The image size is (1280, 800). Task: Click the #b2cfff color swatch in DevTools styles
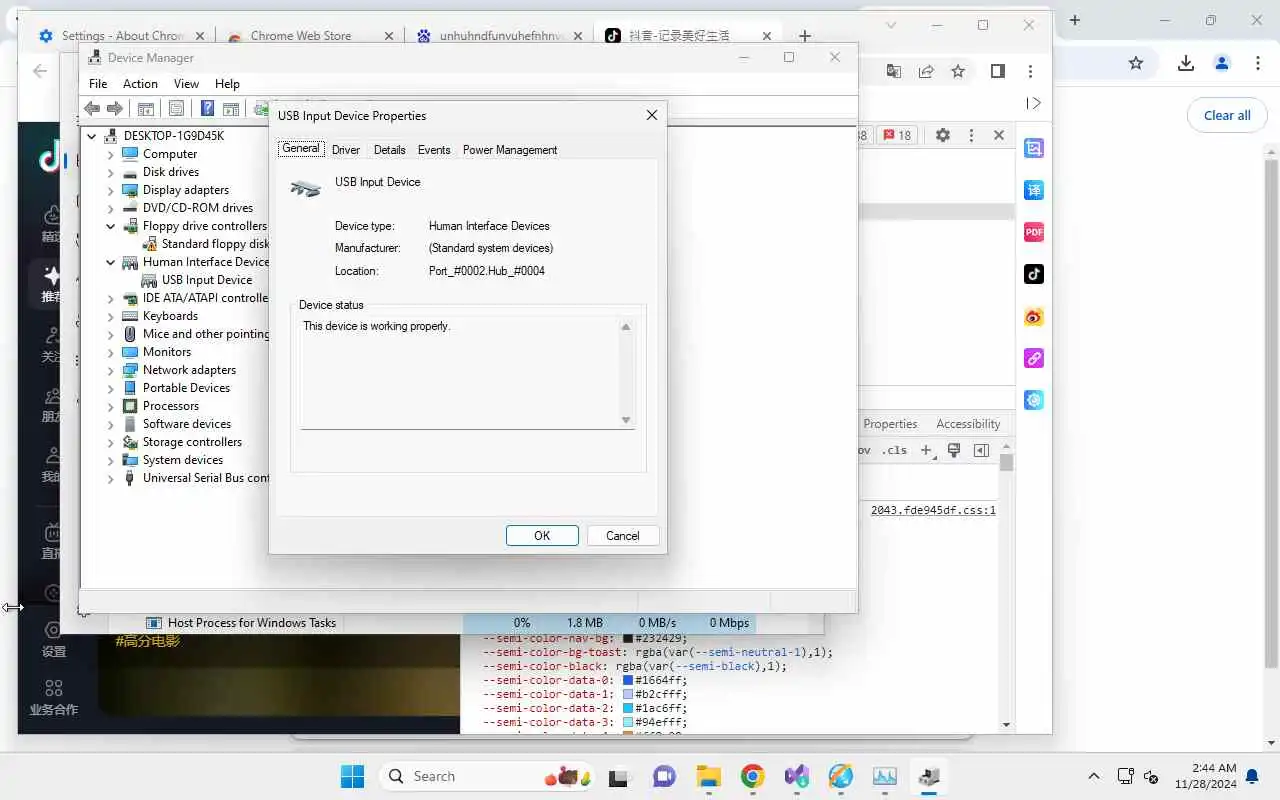tap(628, 694)
